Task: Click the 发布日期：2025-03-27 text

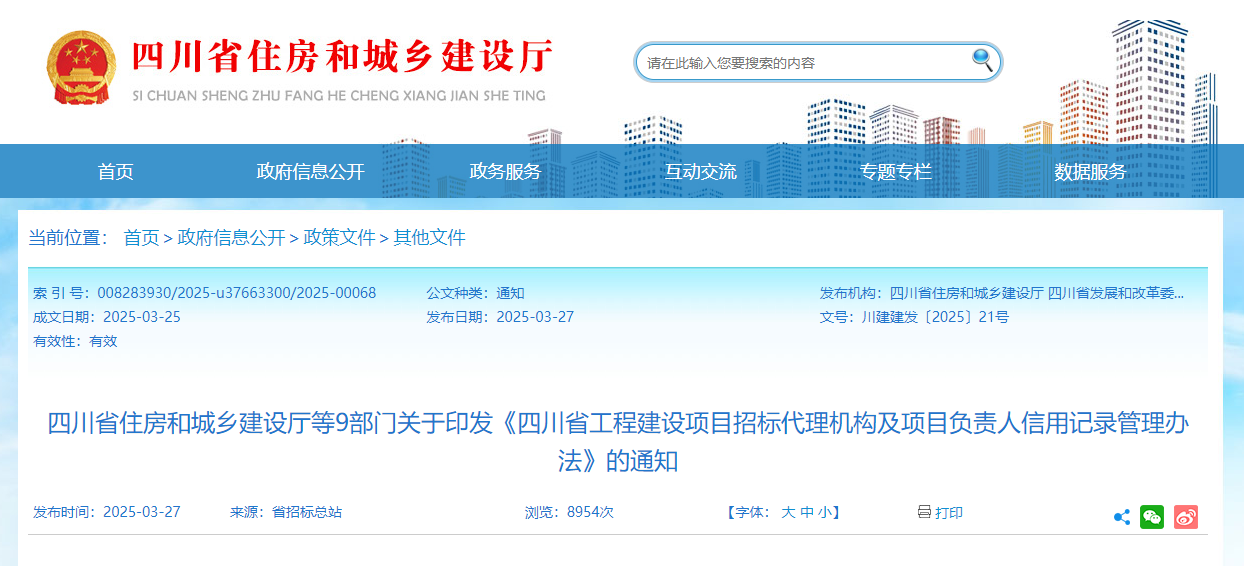Action: click(500, 317)
